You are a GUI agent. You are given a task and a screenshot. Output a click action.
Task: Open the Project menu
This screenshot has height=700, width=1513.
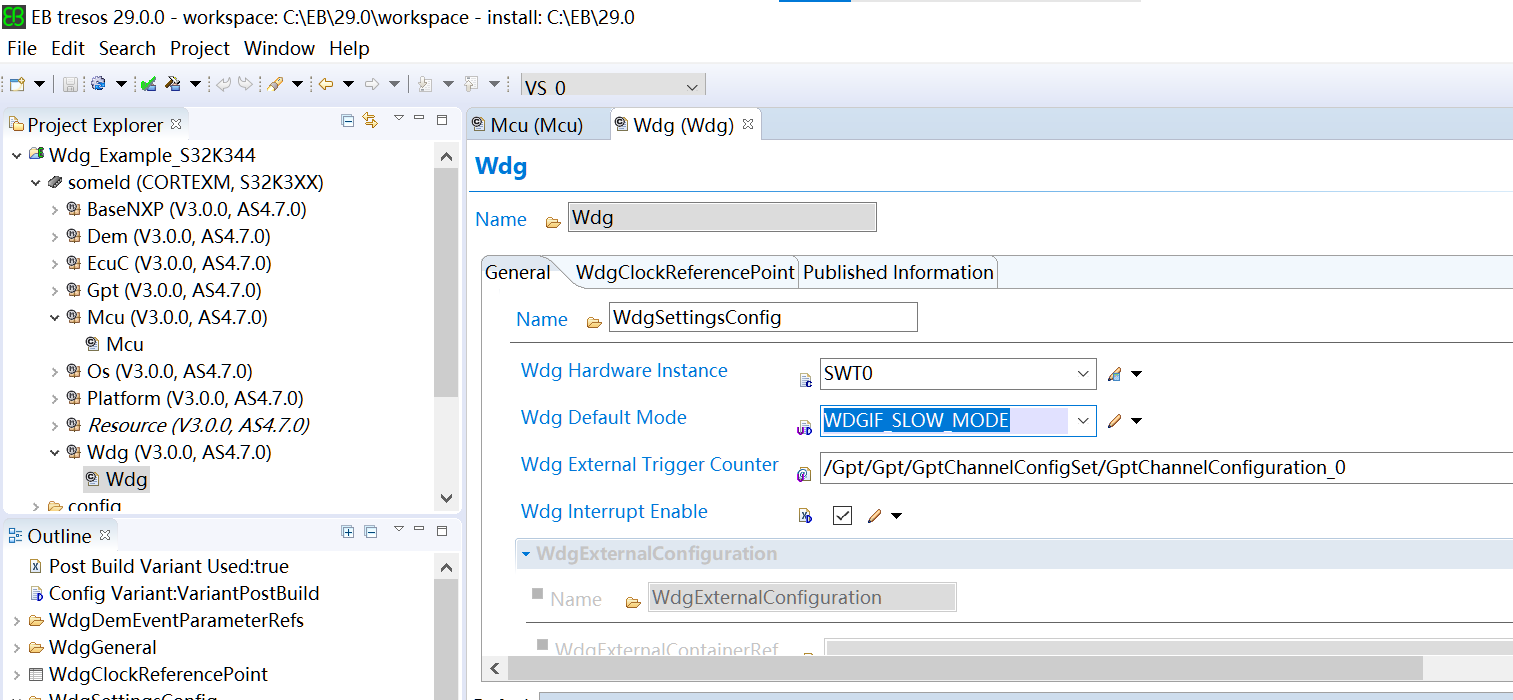click(199, 48)
